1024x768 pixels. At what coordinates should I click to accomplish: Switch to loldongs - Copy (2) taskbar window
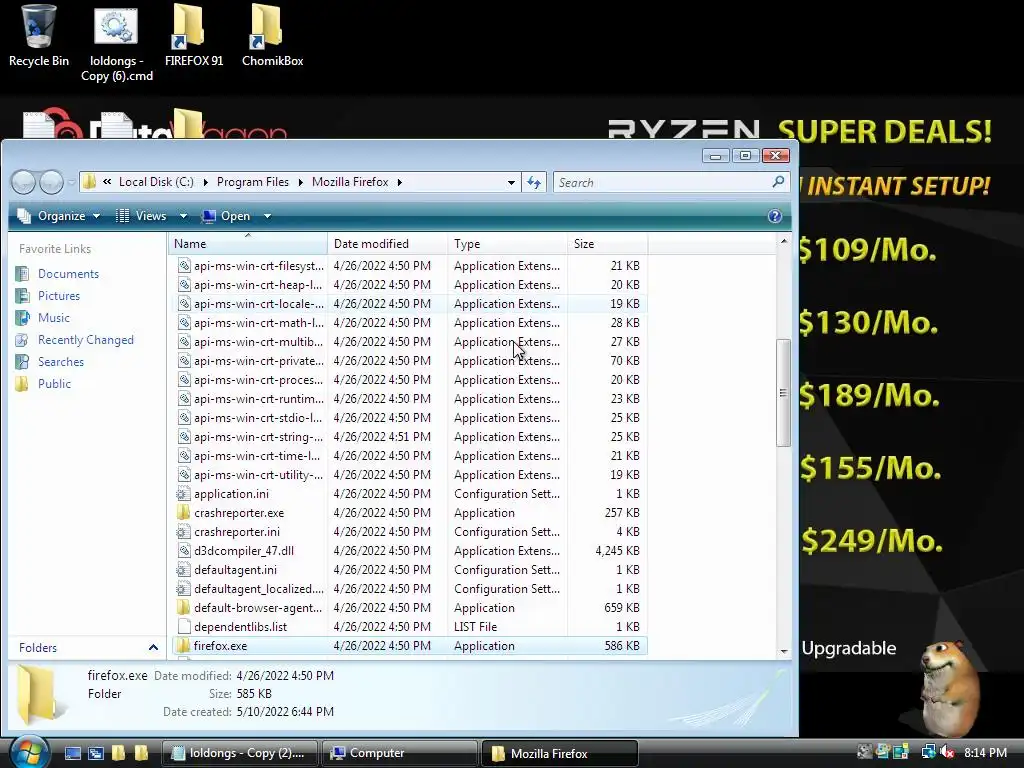pyautogui.click(x=239, y=753)
